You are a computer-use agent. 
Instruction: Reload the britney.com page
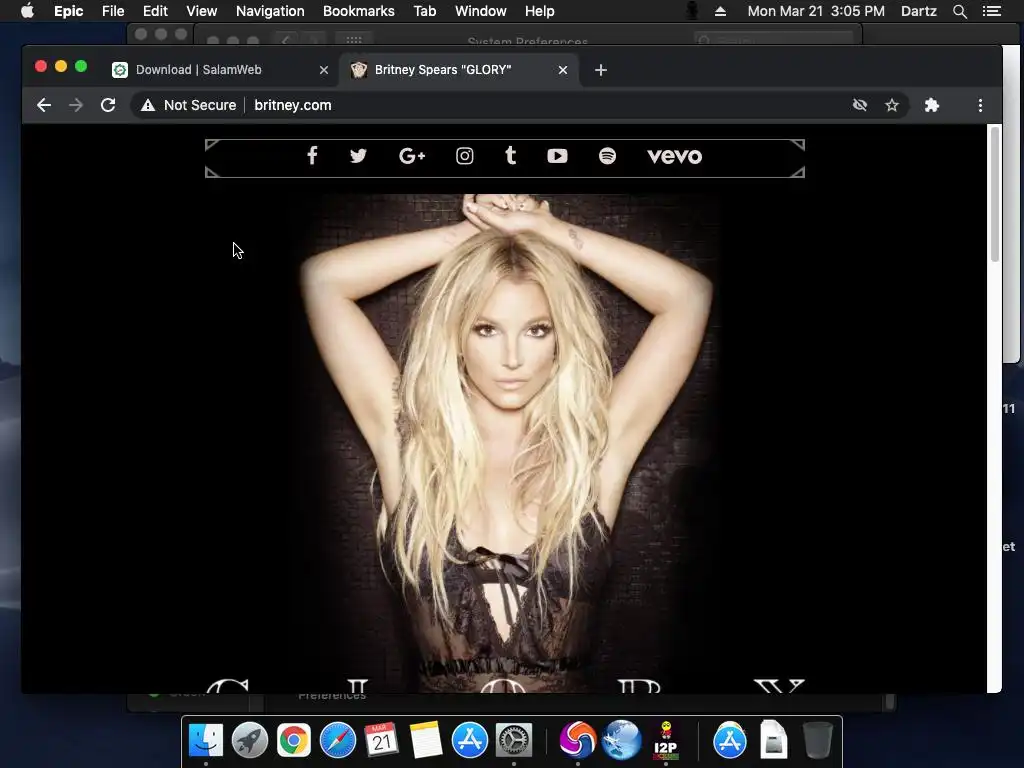click(x=108, y=105)
